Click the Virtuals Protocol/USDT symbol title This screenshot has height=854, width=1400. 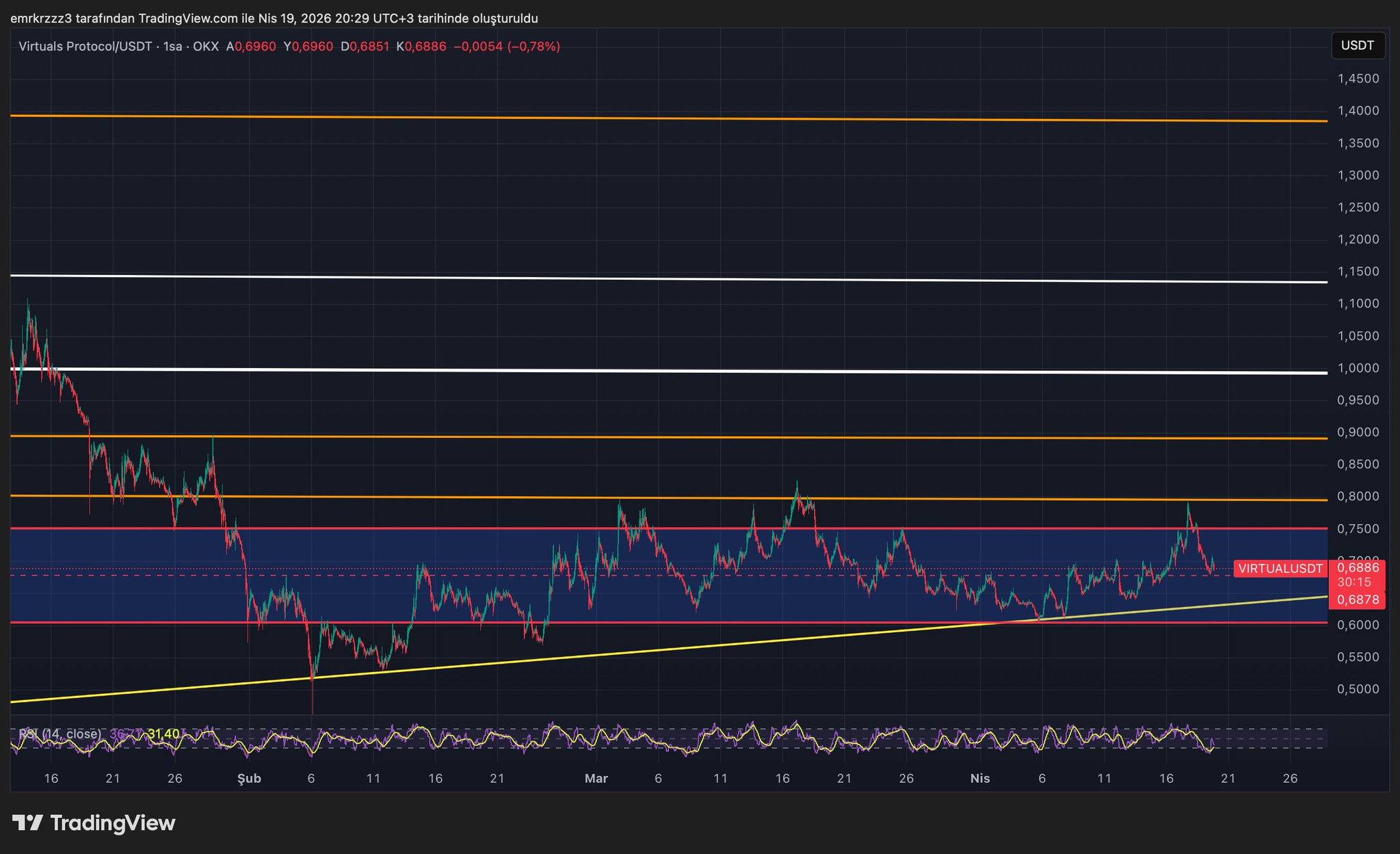[x=85, y=47]
